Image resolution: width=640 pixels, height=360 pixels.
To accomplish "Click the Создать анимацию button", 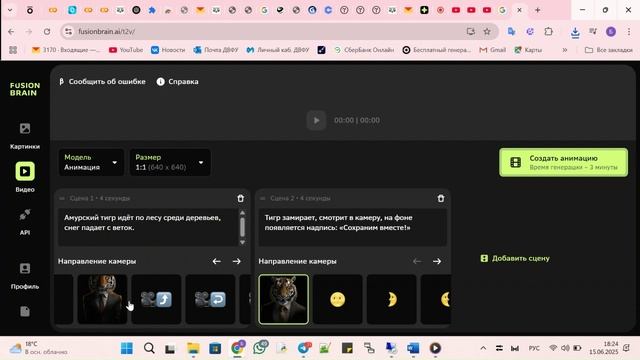I will coord(563,162).
